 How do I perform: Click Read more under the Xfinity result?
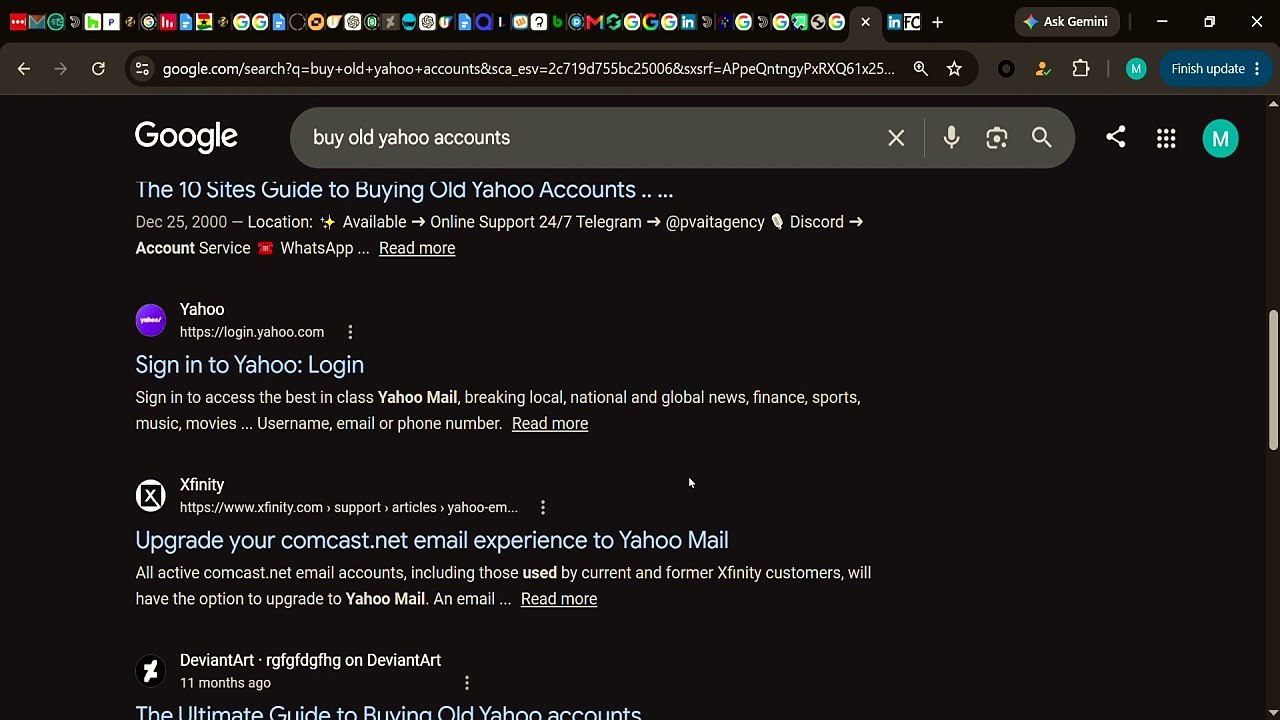[x=559, y=599]
